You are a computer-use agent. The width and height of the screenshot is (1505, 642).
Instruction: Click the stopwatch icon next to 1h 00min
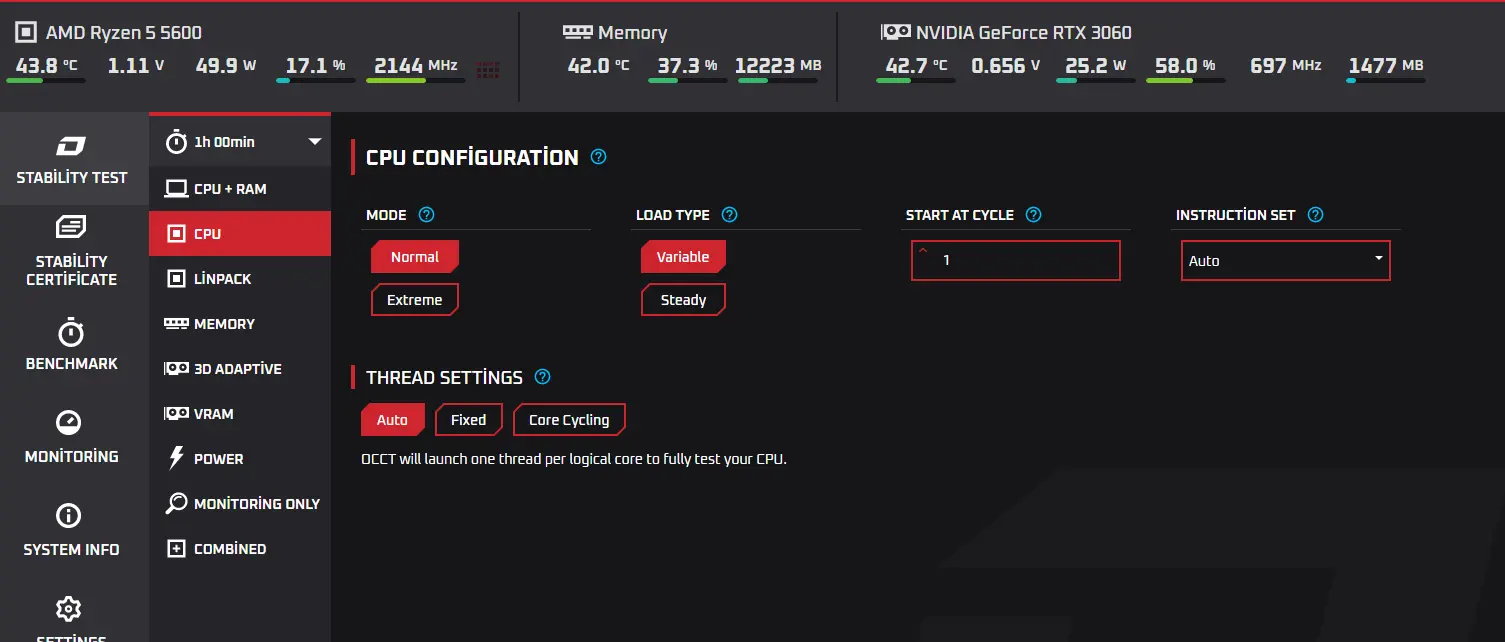coord(176,141)
